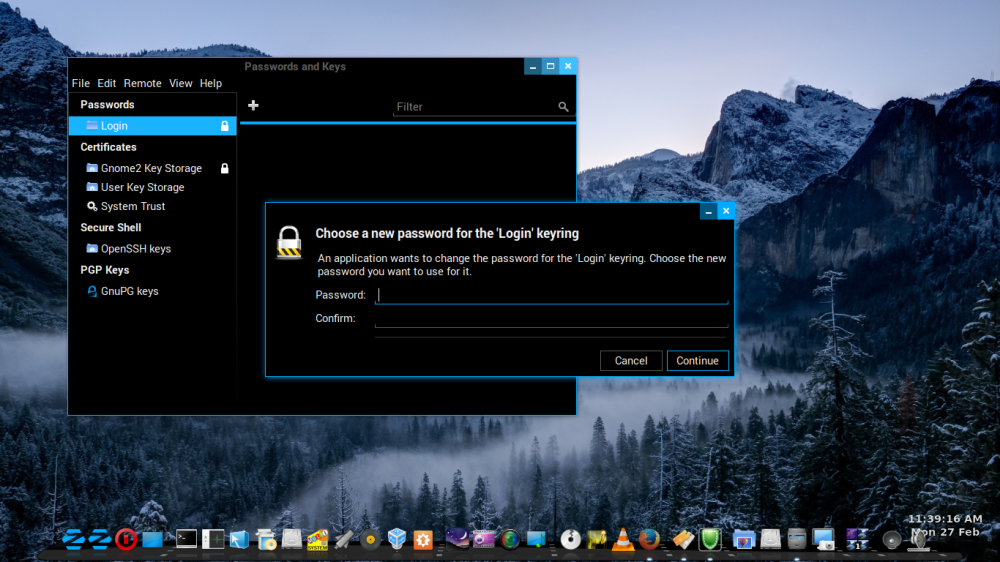Select GnuPG keys in the sidebar
The height and width of the screenshot is (562, 1000).
pos(129,291)
